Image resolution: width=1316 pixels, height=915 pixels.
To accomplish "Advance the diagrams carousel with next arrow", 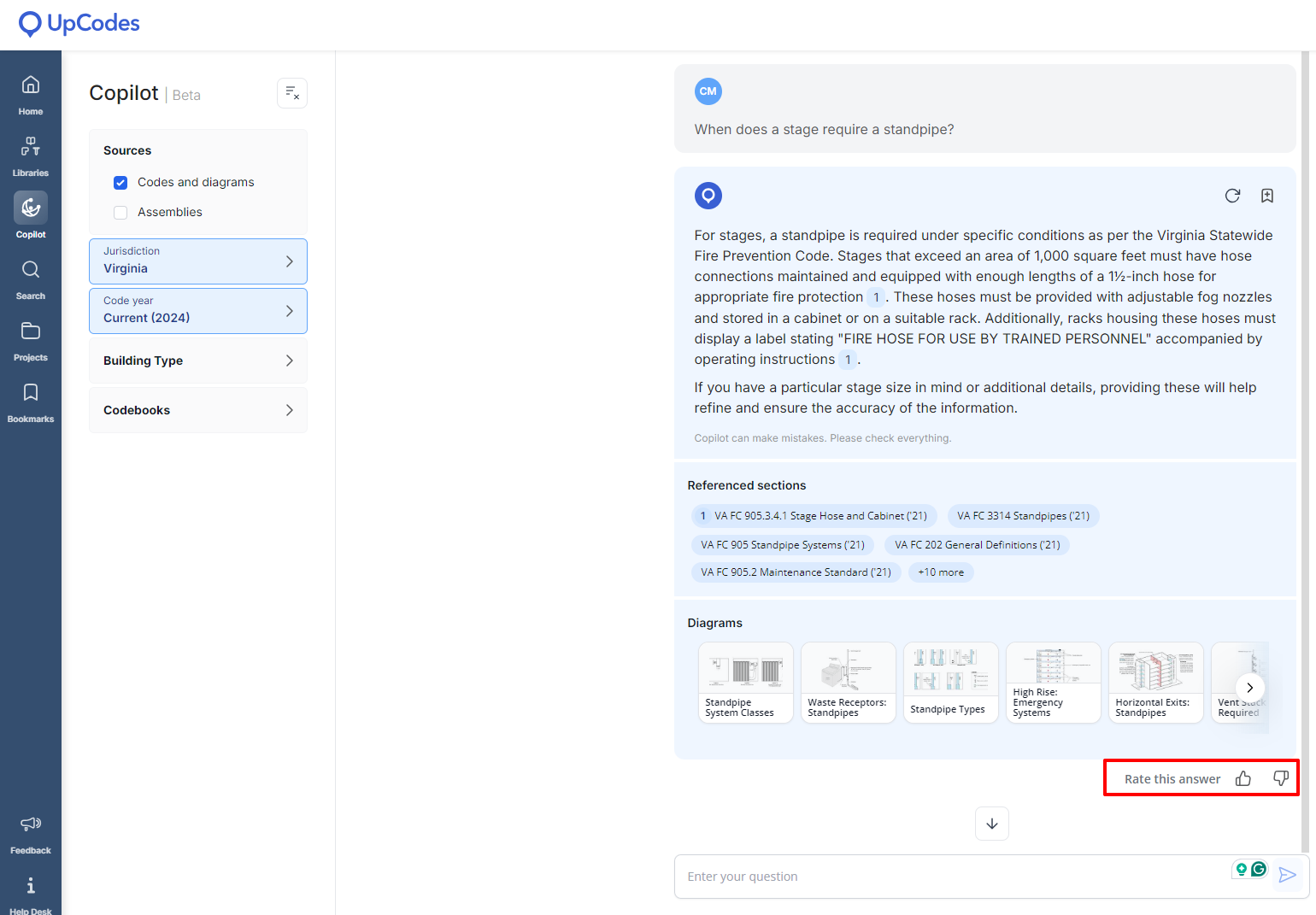I will point(1249,688).
